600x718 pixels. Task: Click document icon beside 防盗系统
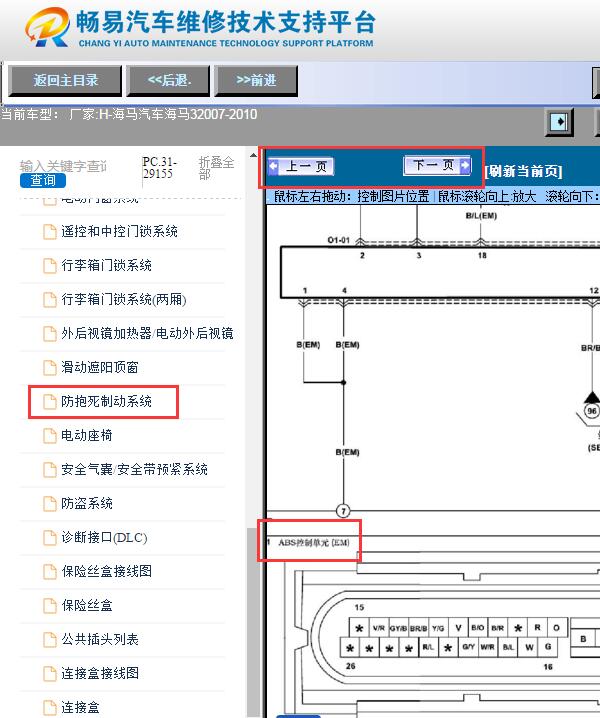pos(49,504)
